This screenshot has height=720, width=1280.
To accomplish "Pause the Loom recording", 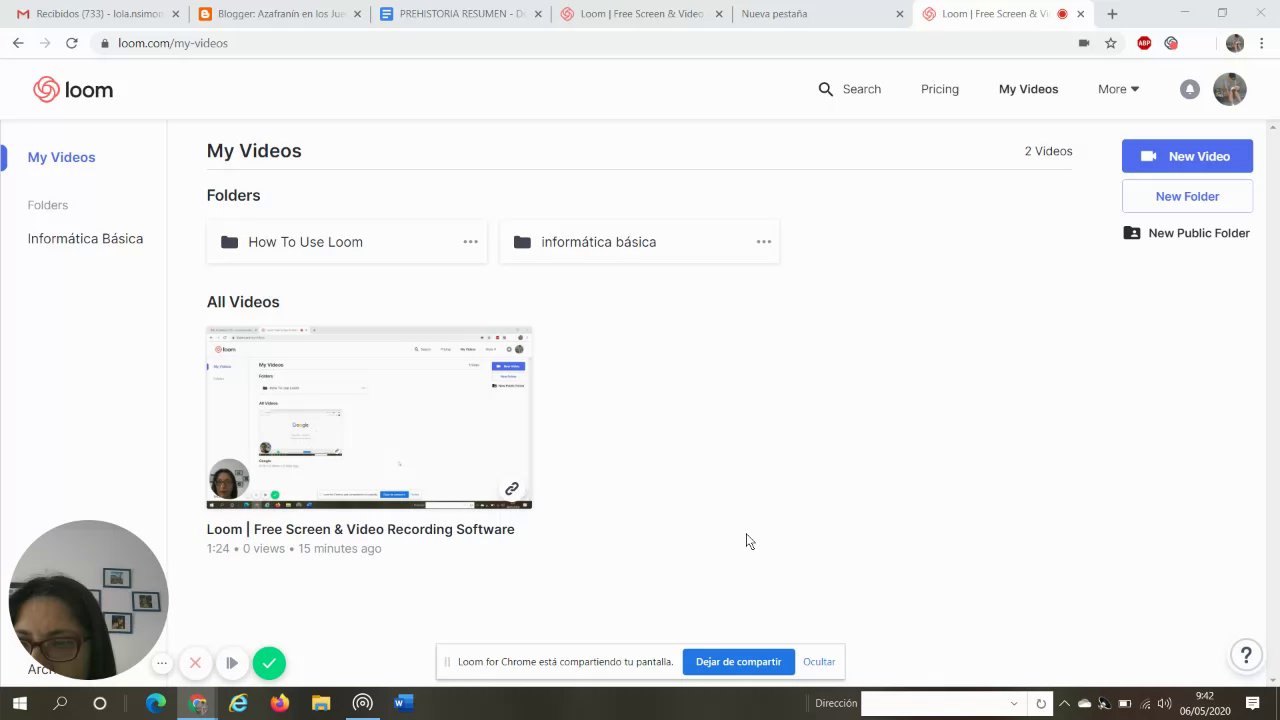I will (232, 663).
